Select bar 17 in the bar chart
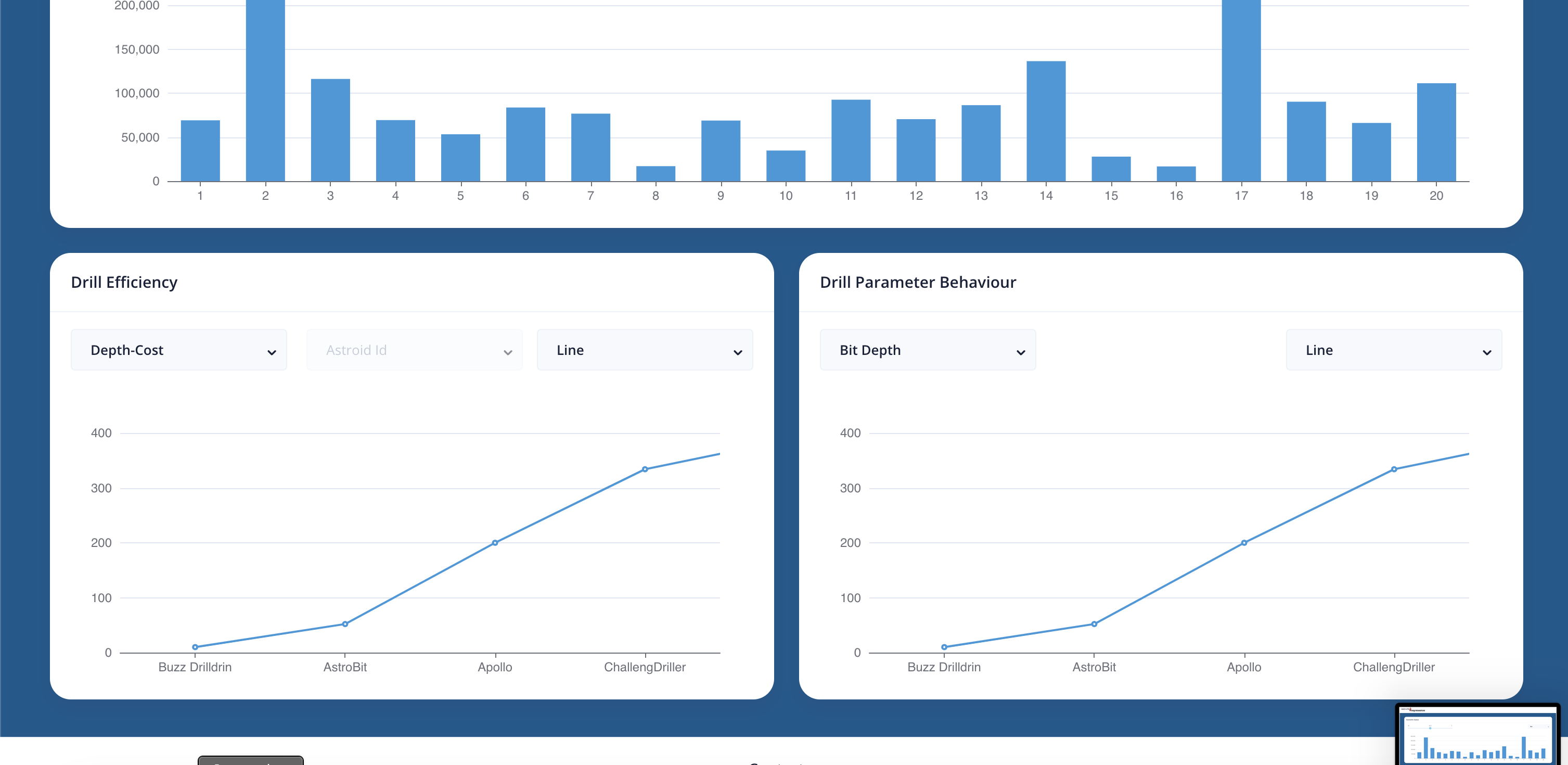Viewport: 1568px width, 765px height. (x=1241, y=92)
